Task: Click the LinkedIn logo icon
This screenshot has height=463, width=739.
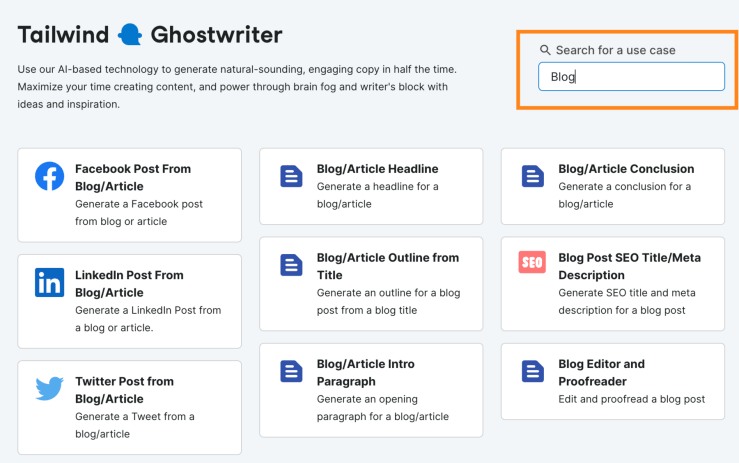Action: coord(49,282)
